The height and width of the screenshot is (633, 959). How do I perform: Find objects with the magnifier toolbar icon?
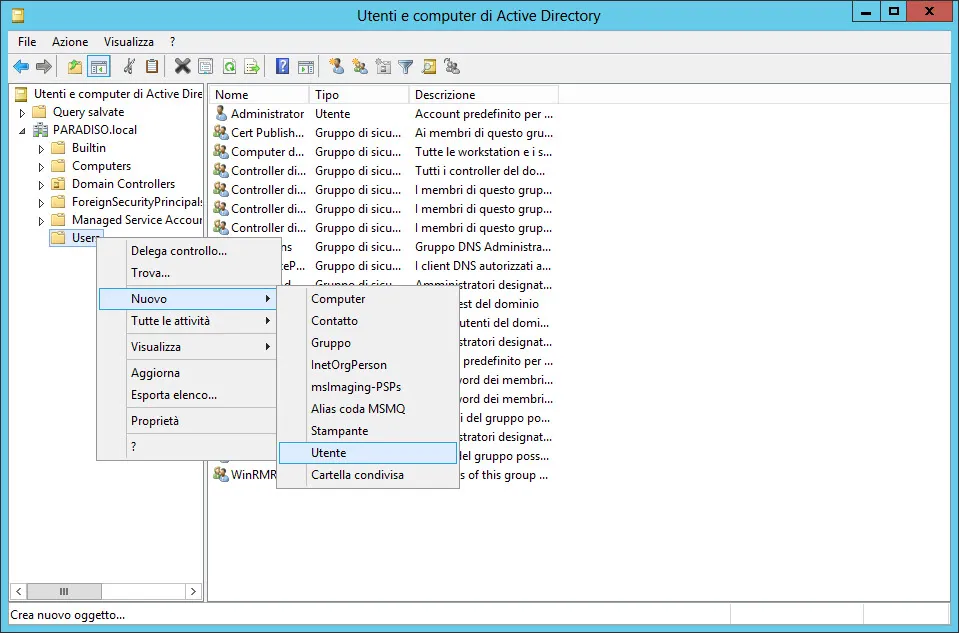click(430, 67)
